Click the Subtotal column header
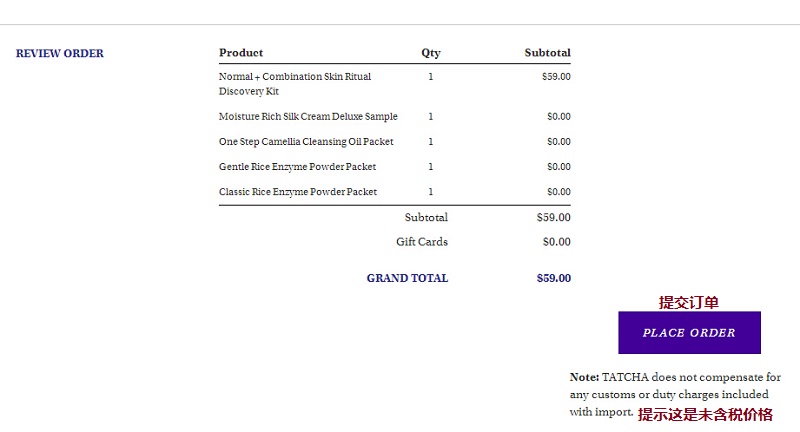Viewport: 800px width, 432px height. point(547,53)
